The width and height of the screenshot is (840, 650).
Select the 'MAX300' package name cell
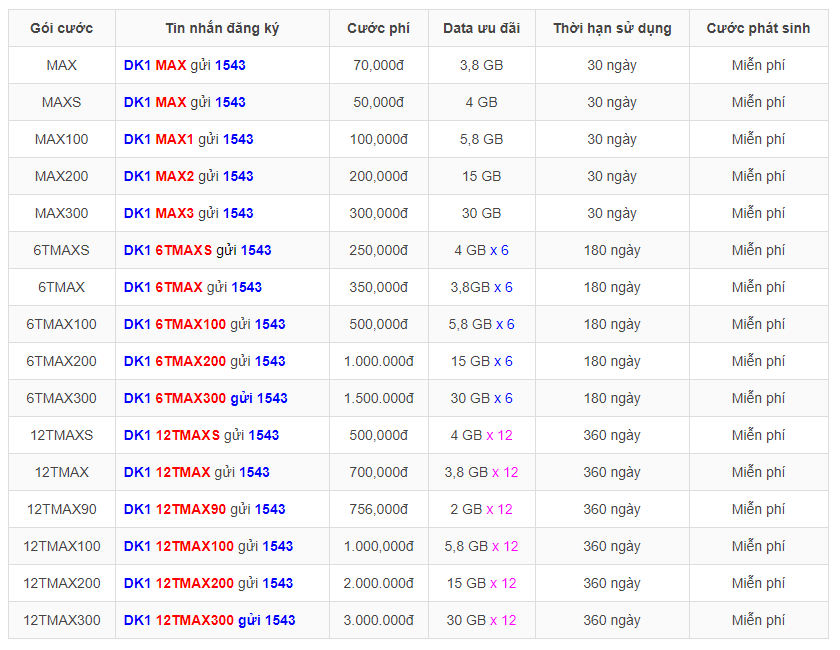[62, 213]
